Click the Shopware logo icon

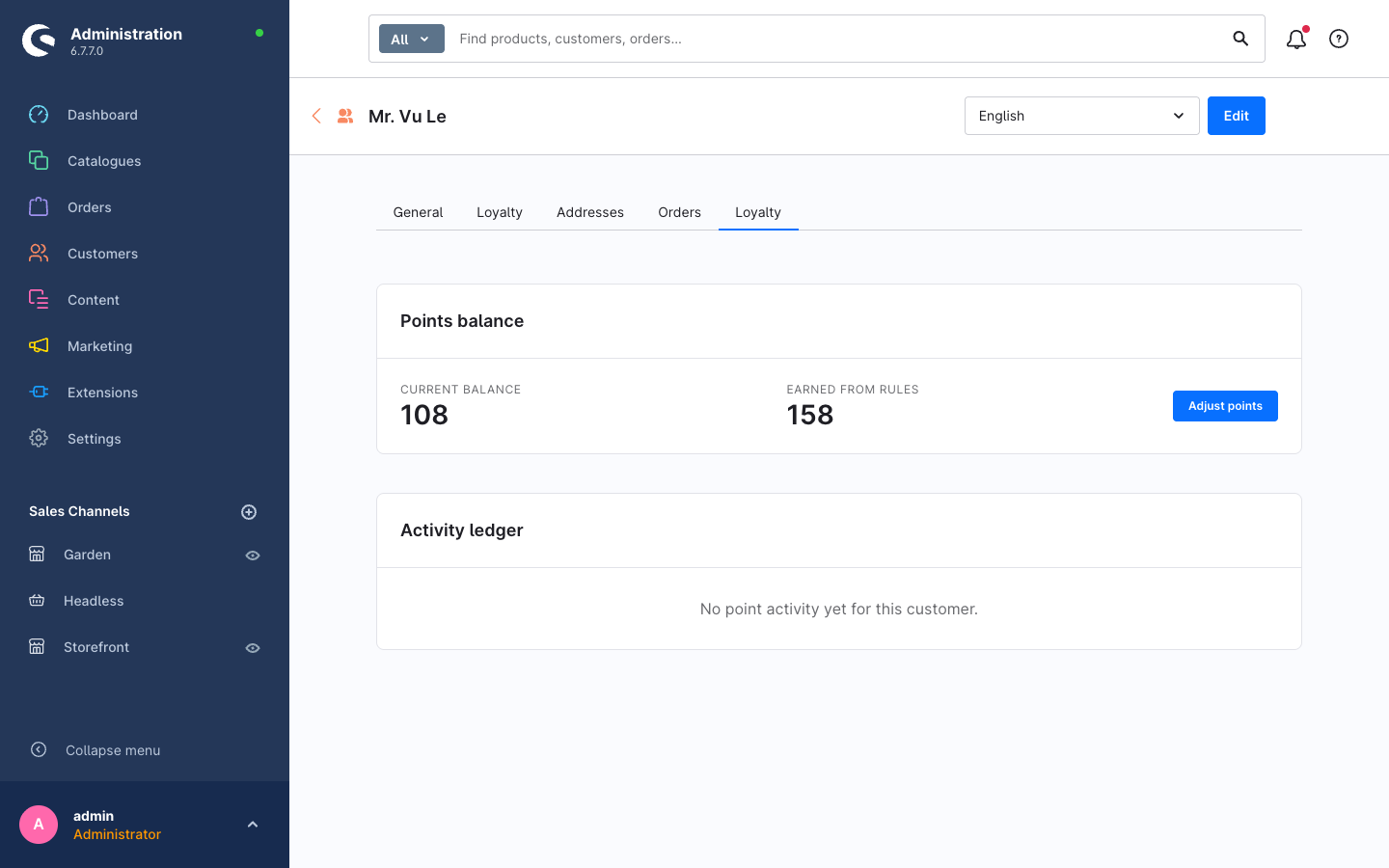(x=39, y=41)
